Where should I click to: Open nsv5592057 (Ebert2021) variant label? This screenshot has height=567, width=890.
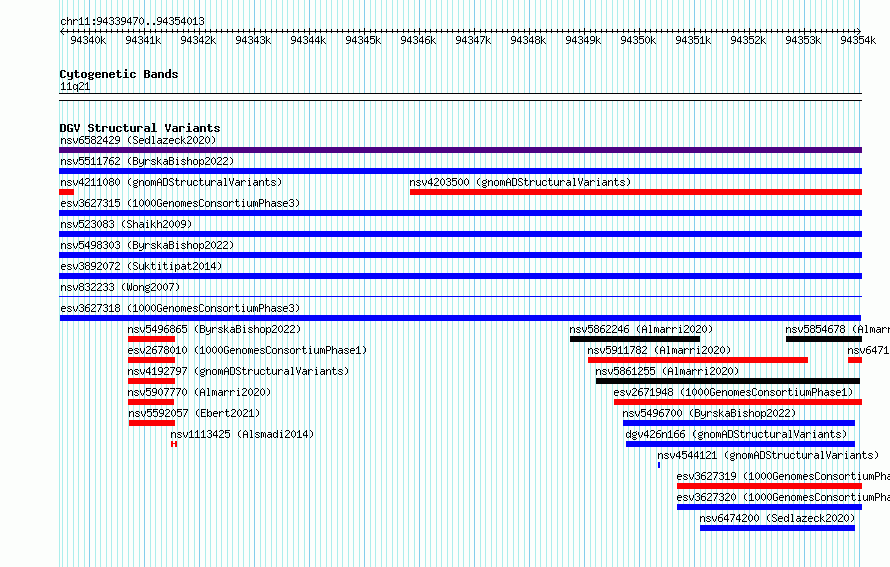[x=194, y=413]
